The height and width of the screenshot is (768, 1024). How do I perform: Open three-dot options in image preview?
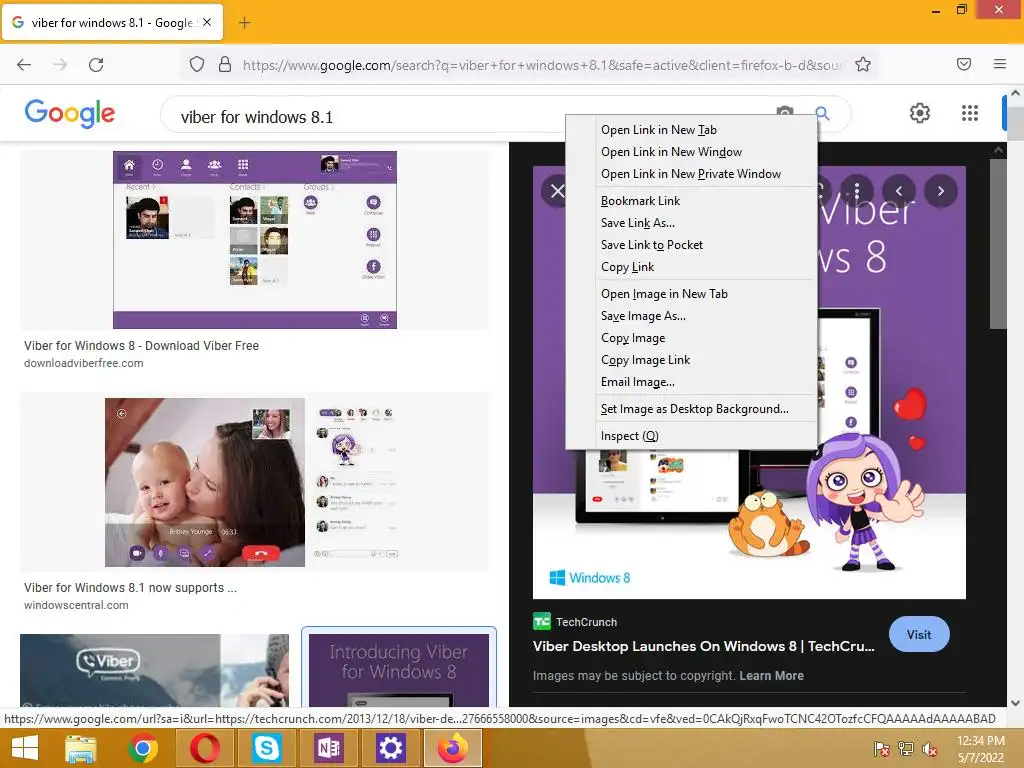[857, 191]
